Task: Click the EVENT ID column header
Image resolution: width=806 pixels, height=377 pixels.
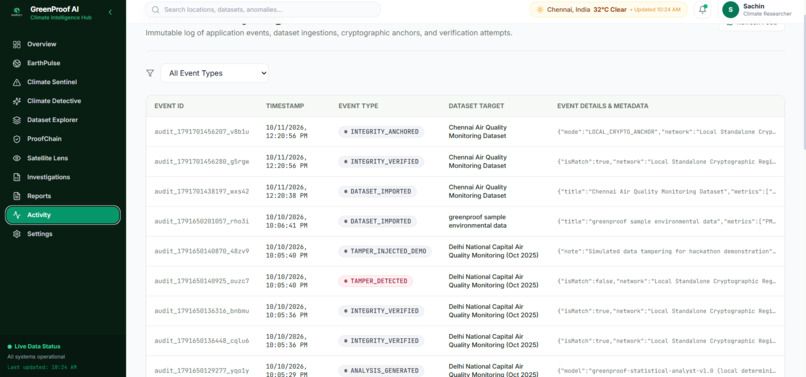Action: tap(169, 106)
